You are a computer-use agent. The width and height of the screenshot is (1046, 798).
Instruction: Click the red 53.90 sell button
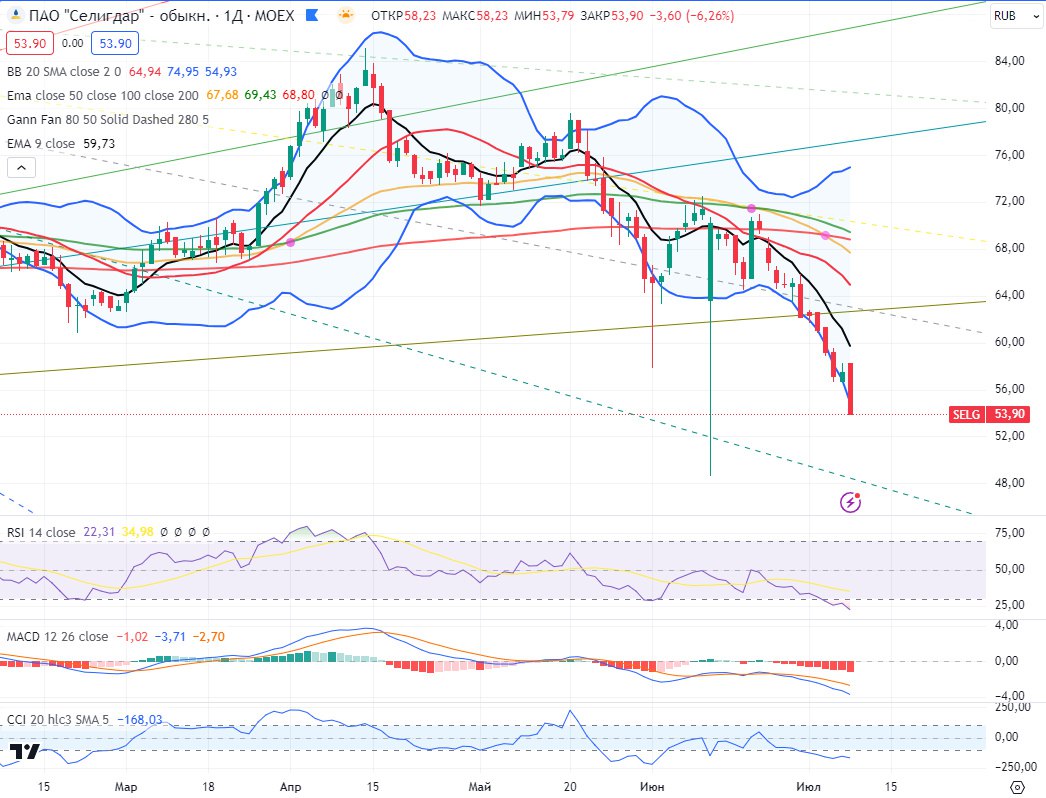coord(30,43)
